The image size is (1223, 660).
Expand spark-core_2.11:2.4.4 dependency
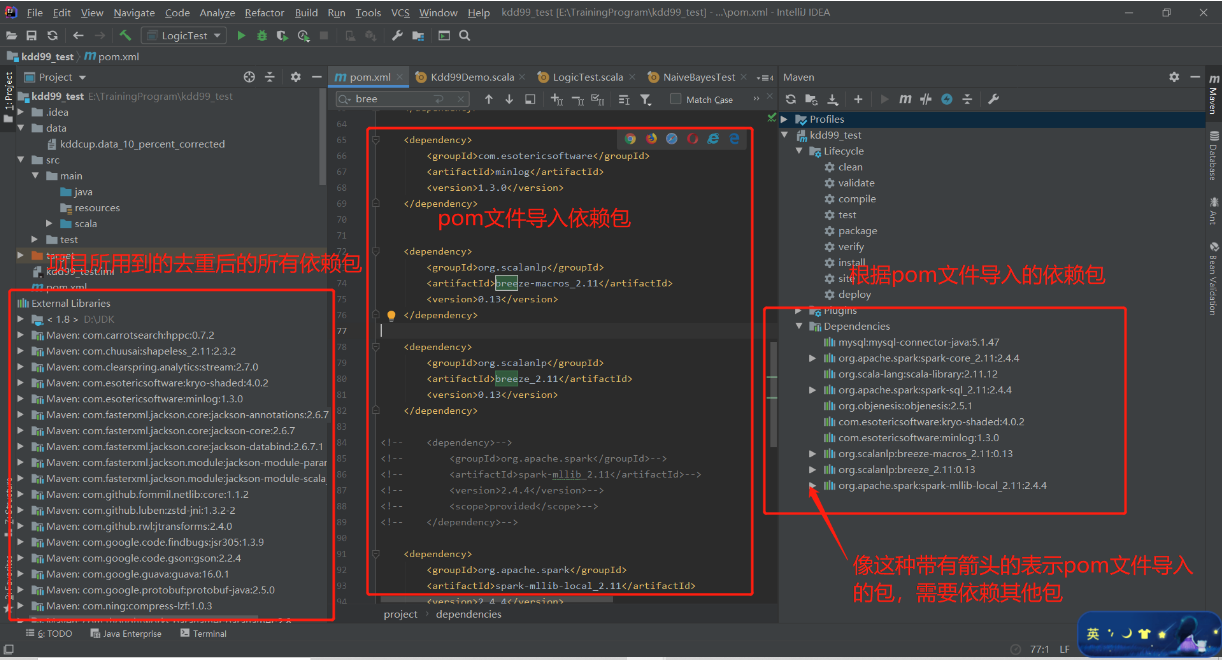click(x=813, y=358)
